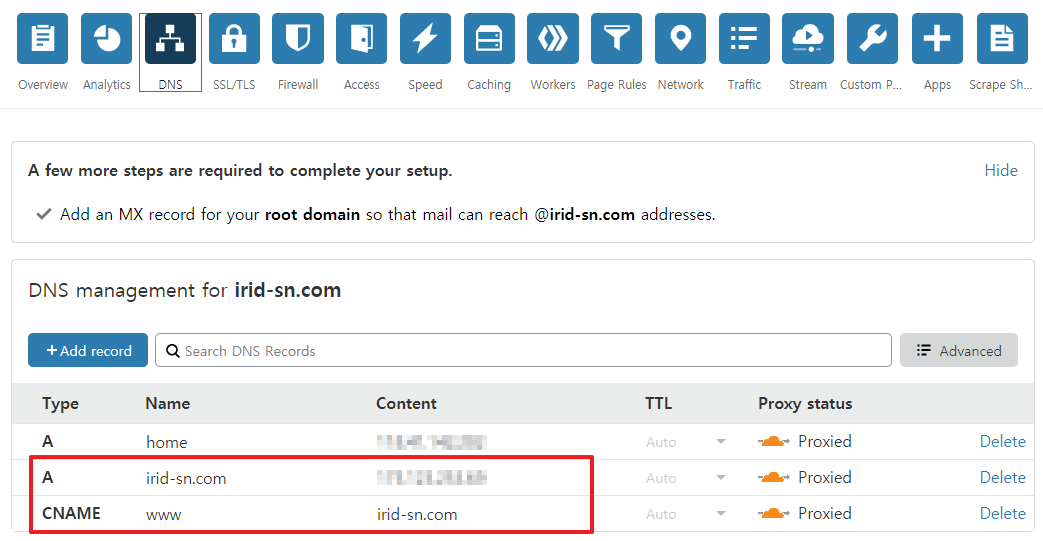Open the Overview section icon
This screenshot has width=1043, height=541.
43,39
